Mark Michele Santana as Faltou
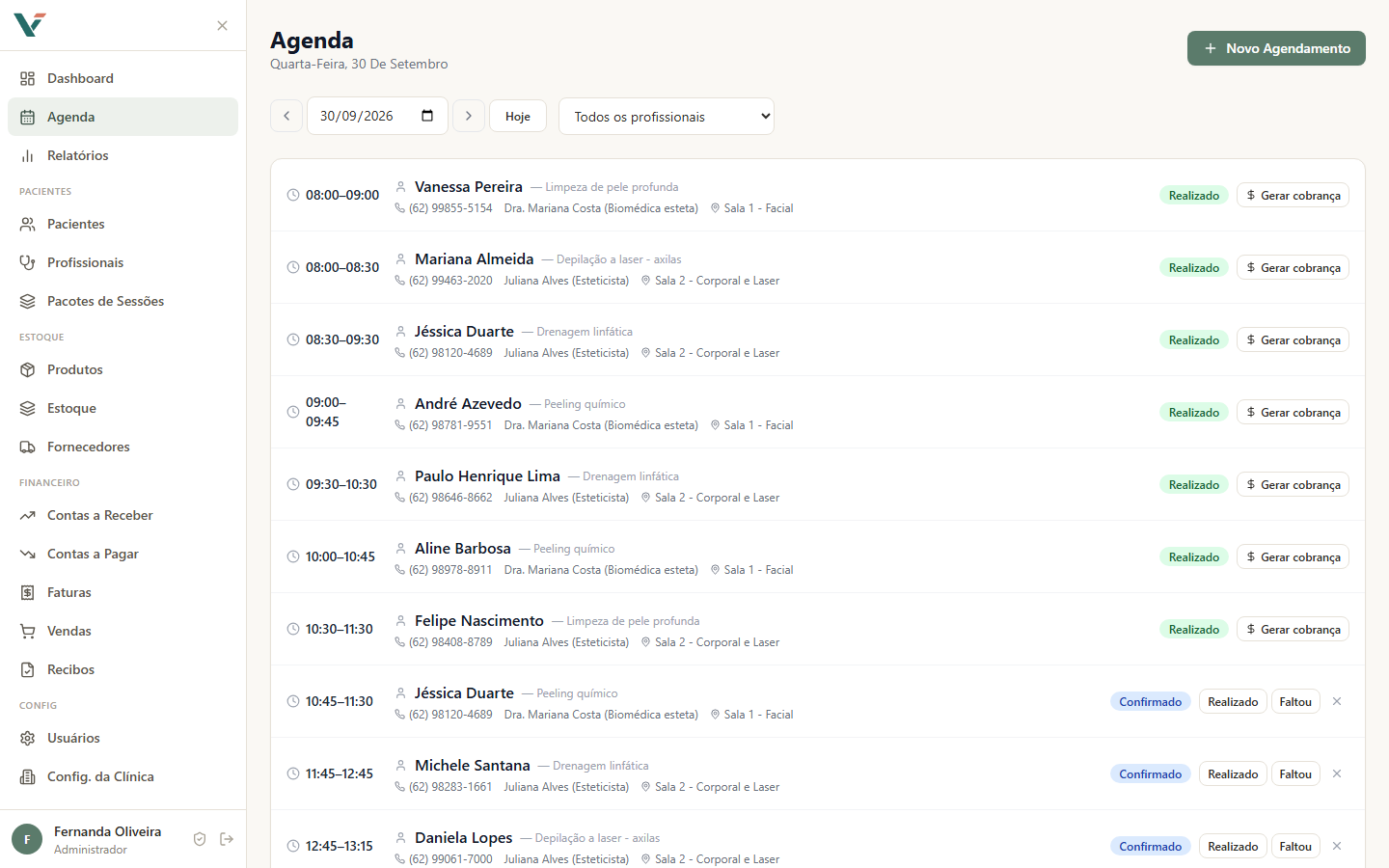This screenshot has width=1389, height=868. tap(1295, 773)
